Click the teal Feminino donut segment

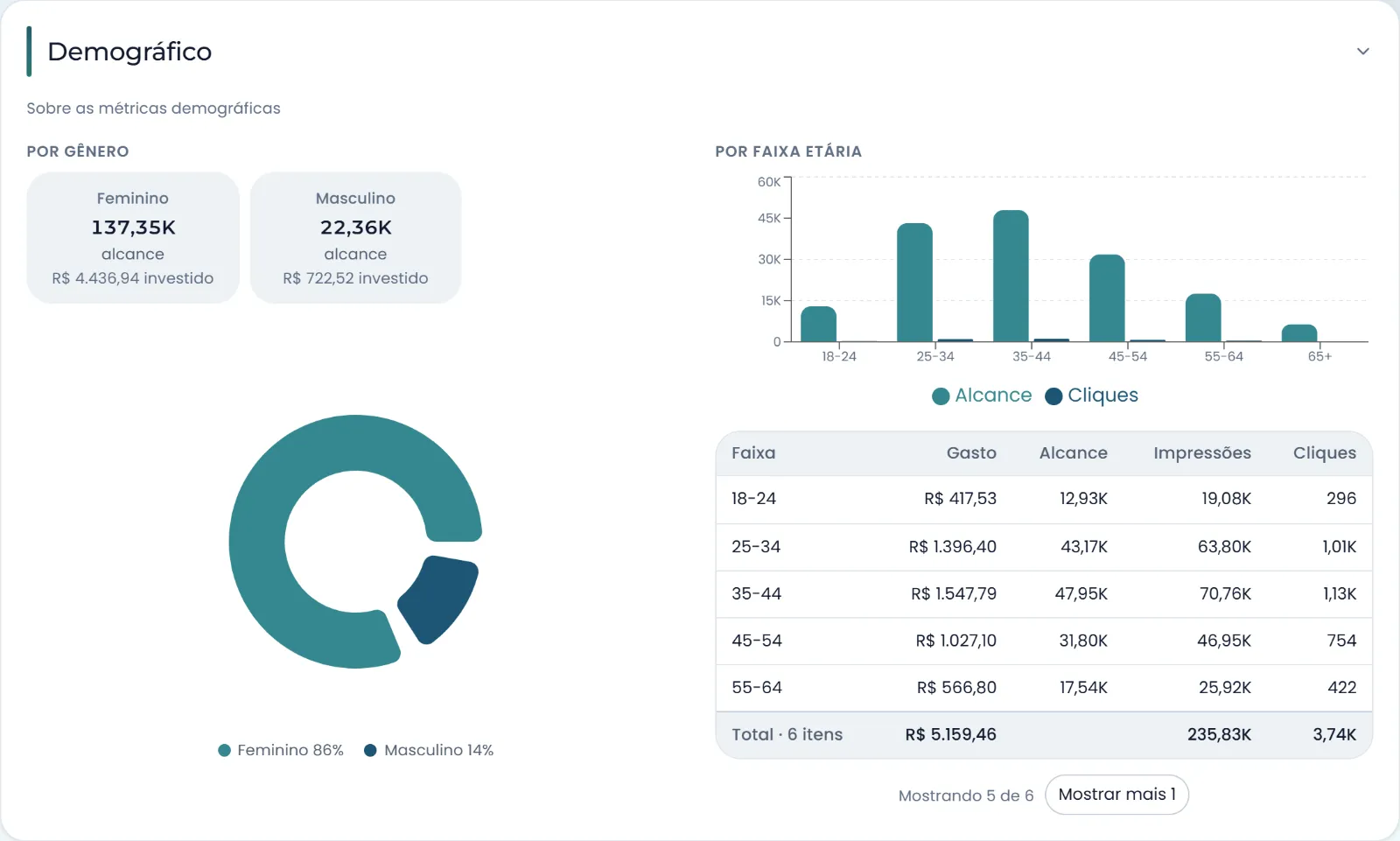(258, 543)
